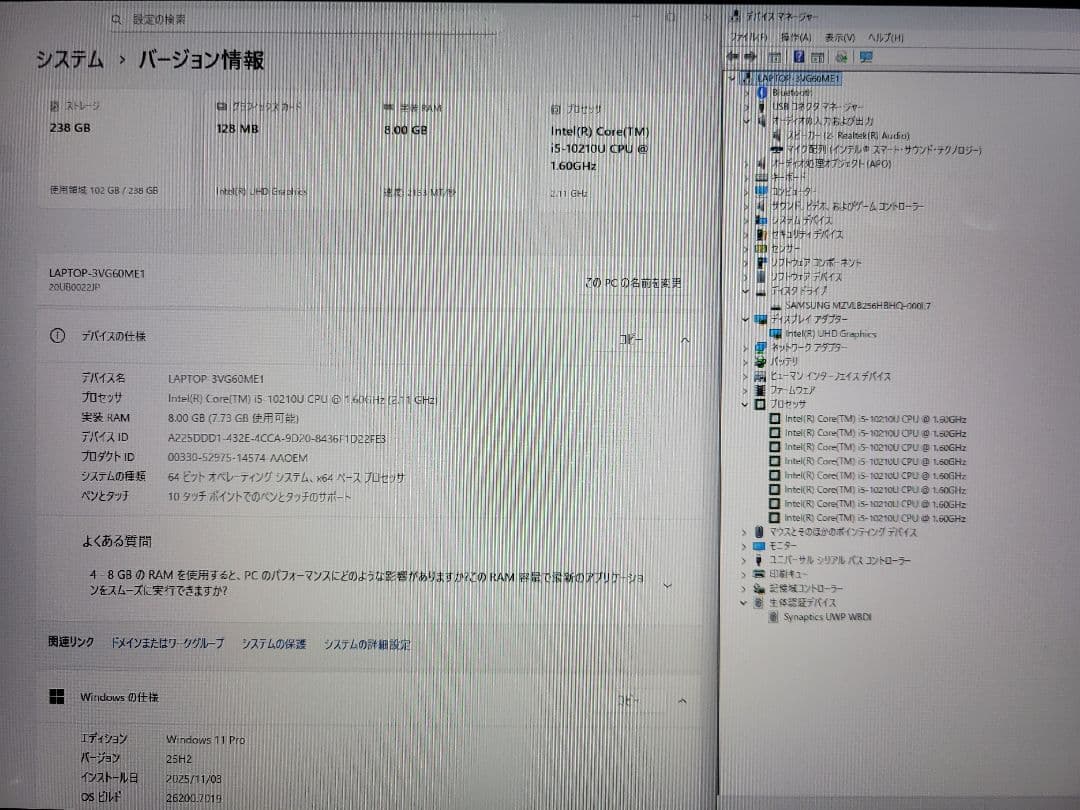This screenshot has width=1080, height=810.
Task: Click the back arrow in Device Manager toolbar
Action: [x=735, y=57]
